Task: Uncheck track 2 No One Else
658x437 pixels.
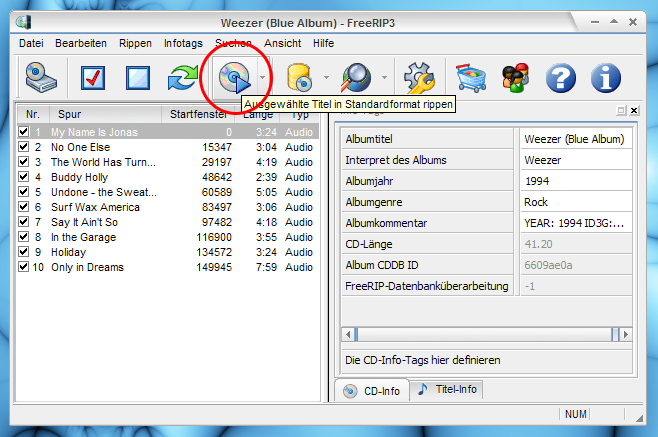Action: 24,147
